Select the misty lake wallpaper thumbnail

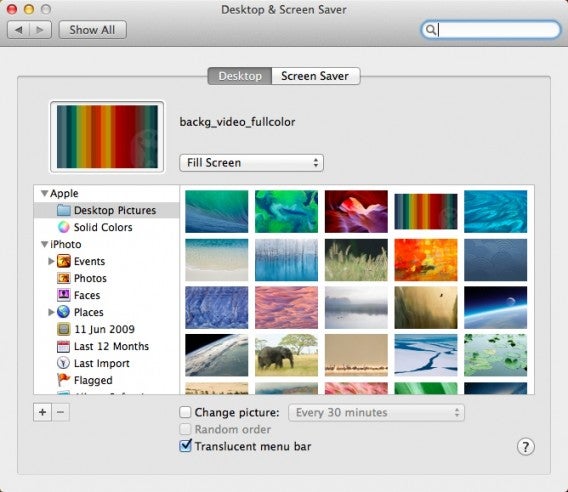pyautogui.click(x=356, y=308)
